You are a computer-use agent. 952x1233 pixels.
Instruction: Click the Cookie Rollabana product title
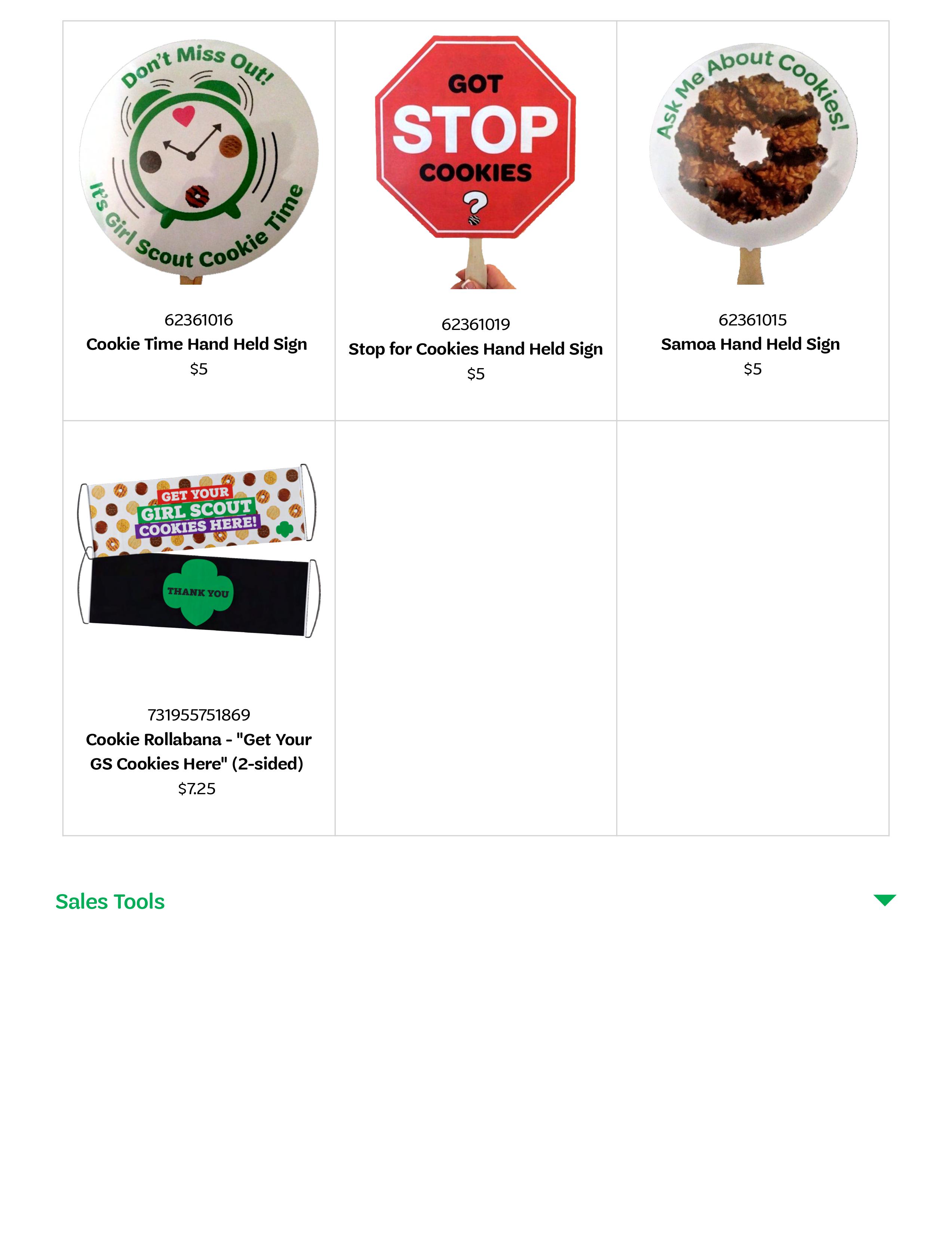pyautogui.click(x=198, y=752)
